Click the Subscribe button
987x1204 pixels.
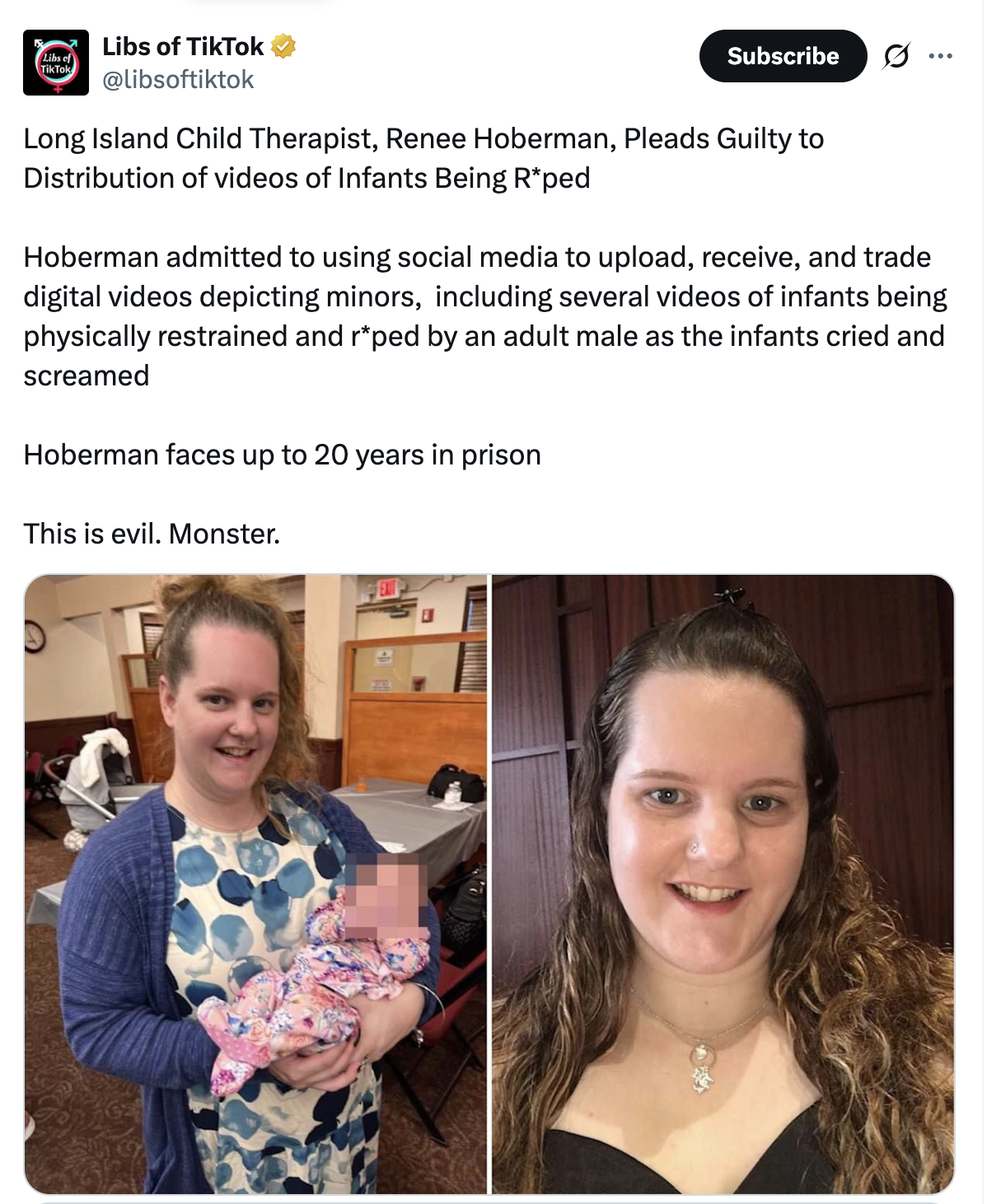(783, 56)
